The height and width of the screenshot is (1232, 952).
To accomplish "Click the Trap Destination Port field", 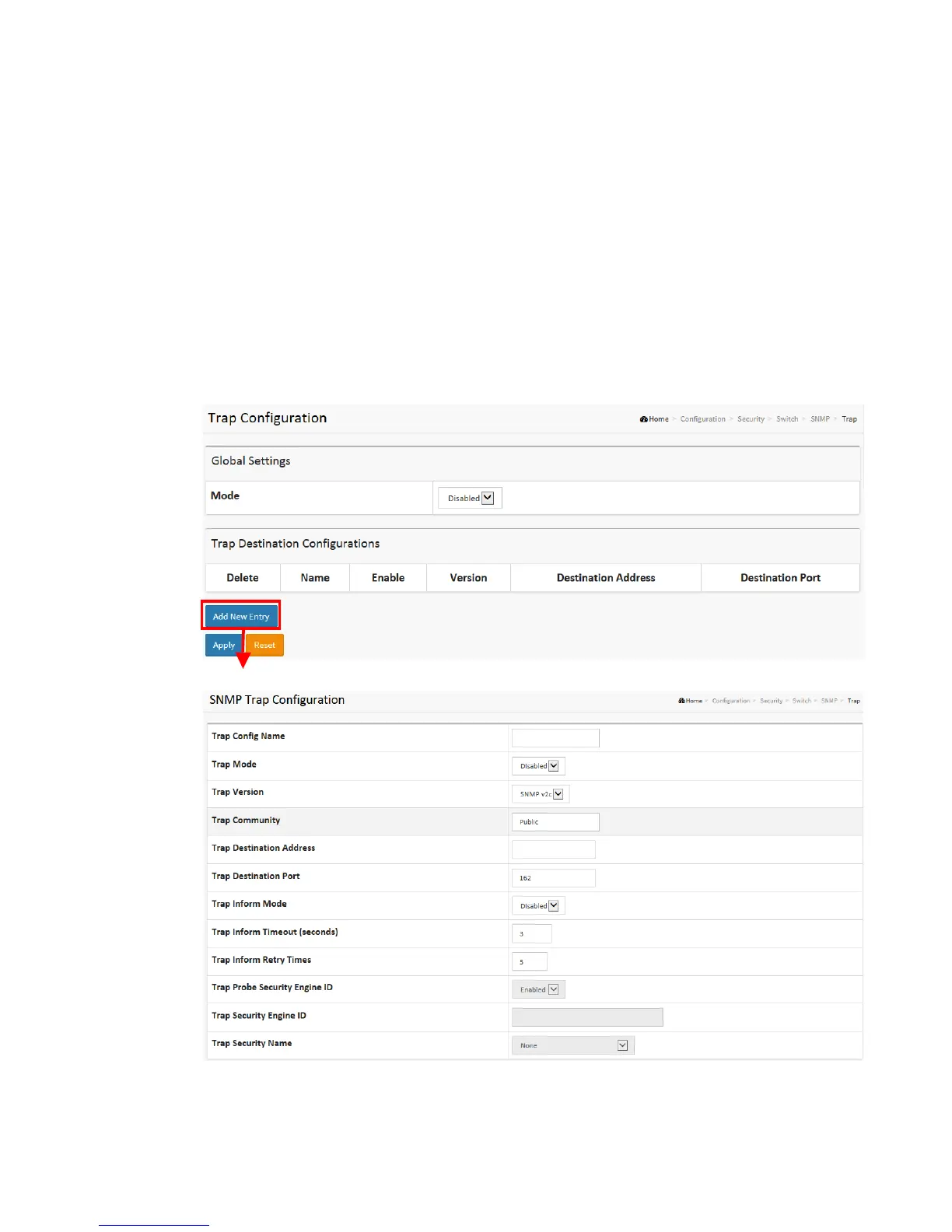I will tap(554, 877).
